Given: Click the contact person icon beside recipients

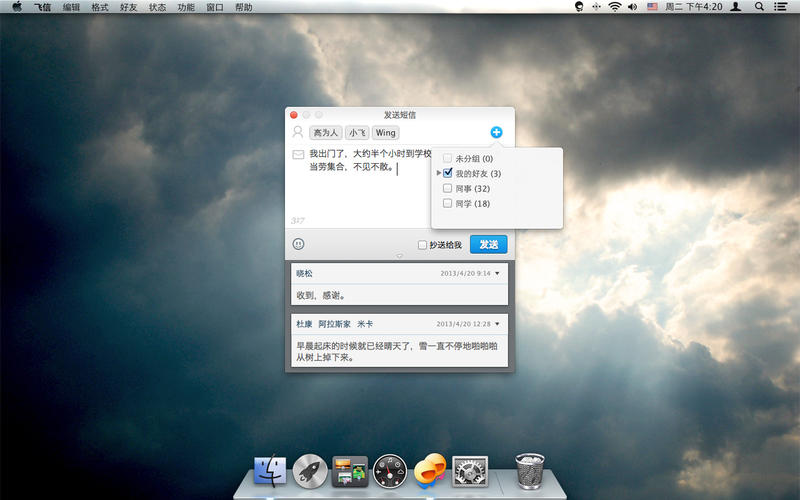Looking at the screenshot, I should [297, 132].
